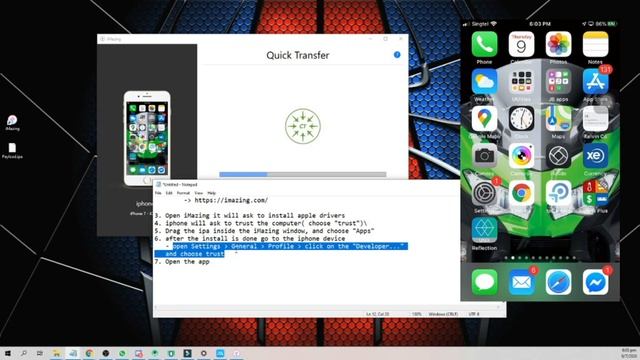Click line "6. after the install is done"

click(250, 238)
